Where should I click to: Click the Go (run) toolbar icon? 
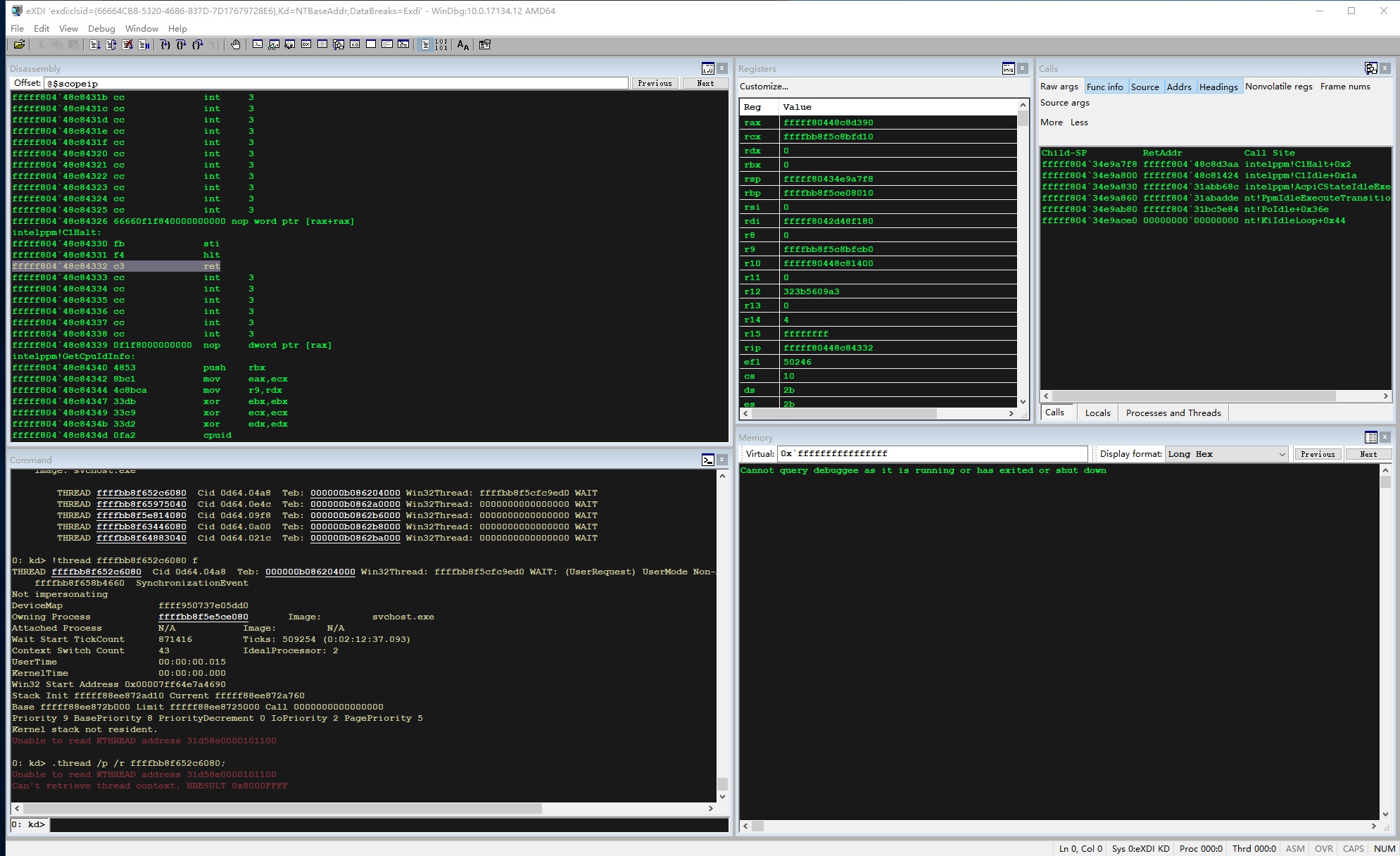94,45
